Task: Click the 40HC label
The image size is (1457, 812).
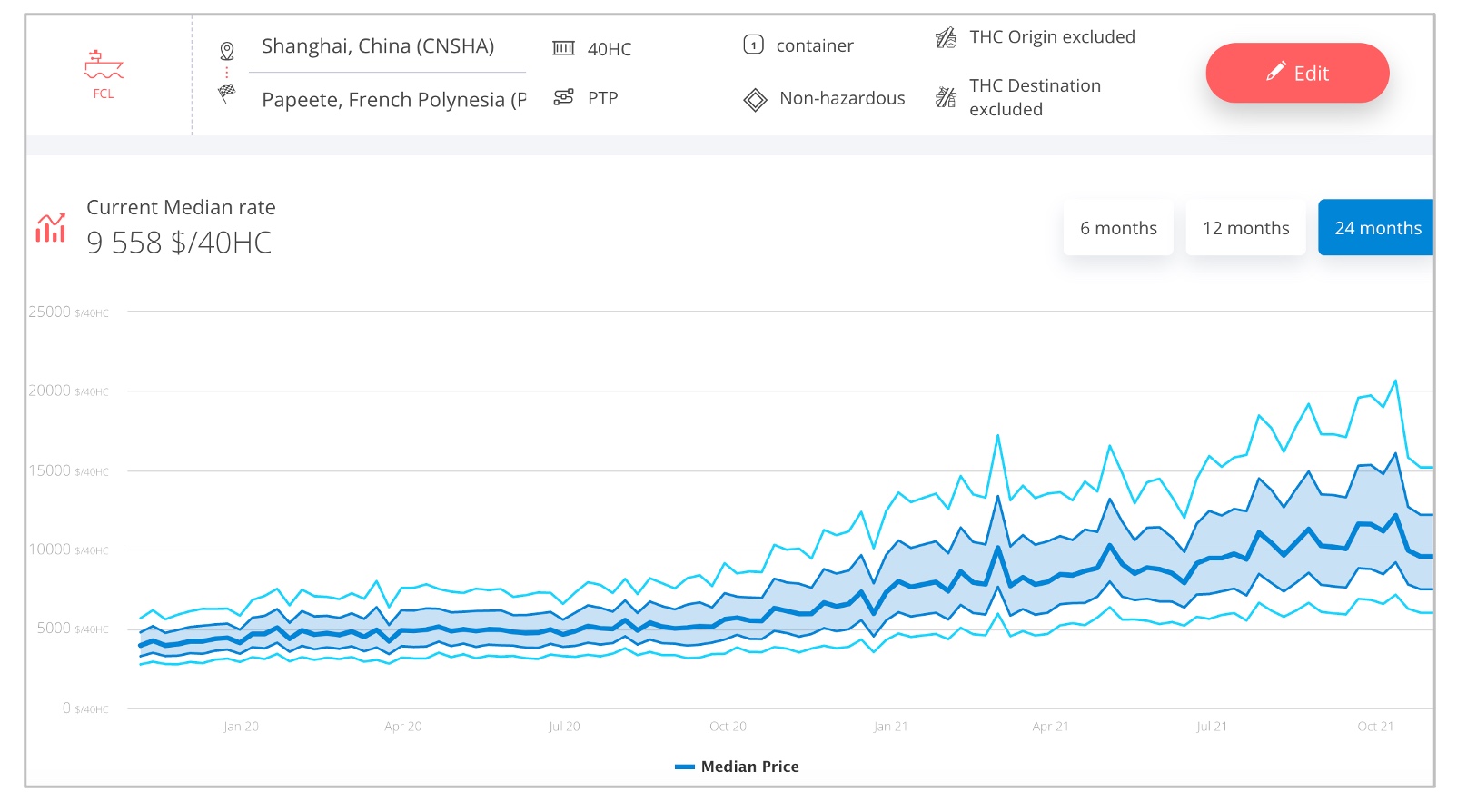Action: coord(610,49)
